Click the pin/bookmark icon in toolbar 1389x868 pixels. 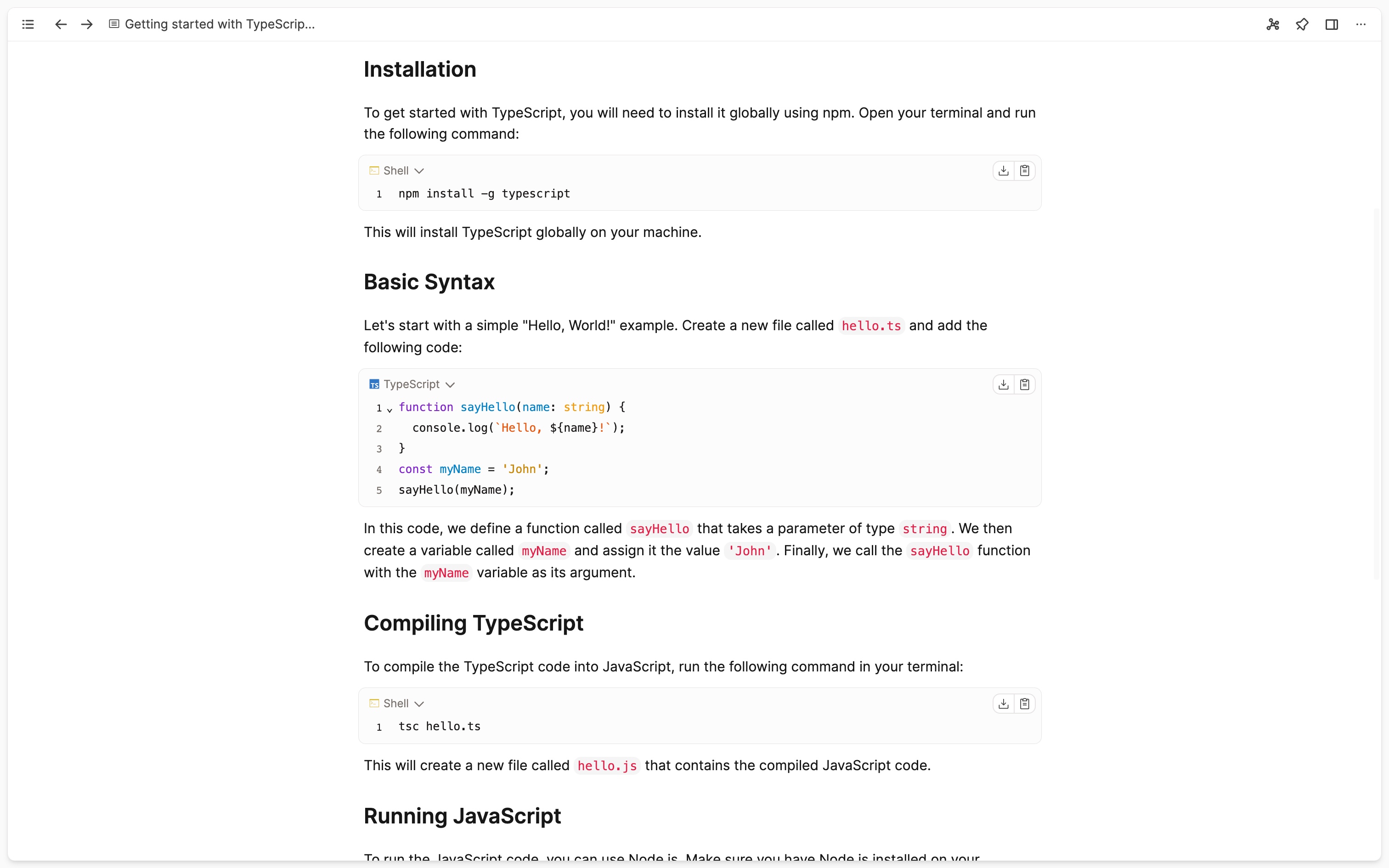(x=1302, y=25)
